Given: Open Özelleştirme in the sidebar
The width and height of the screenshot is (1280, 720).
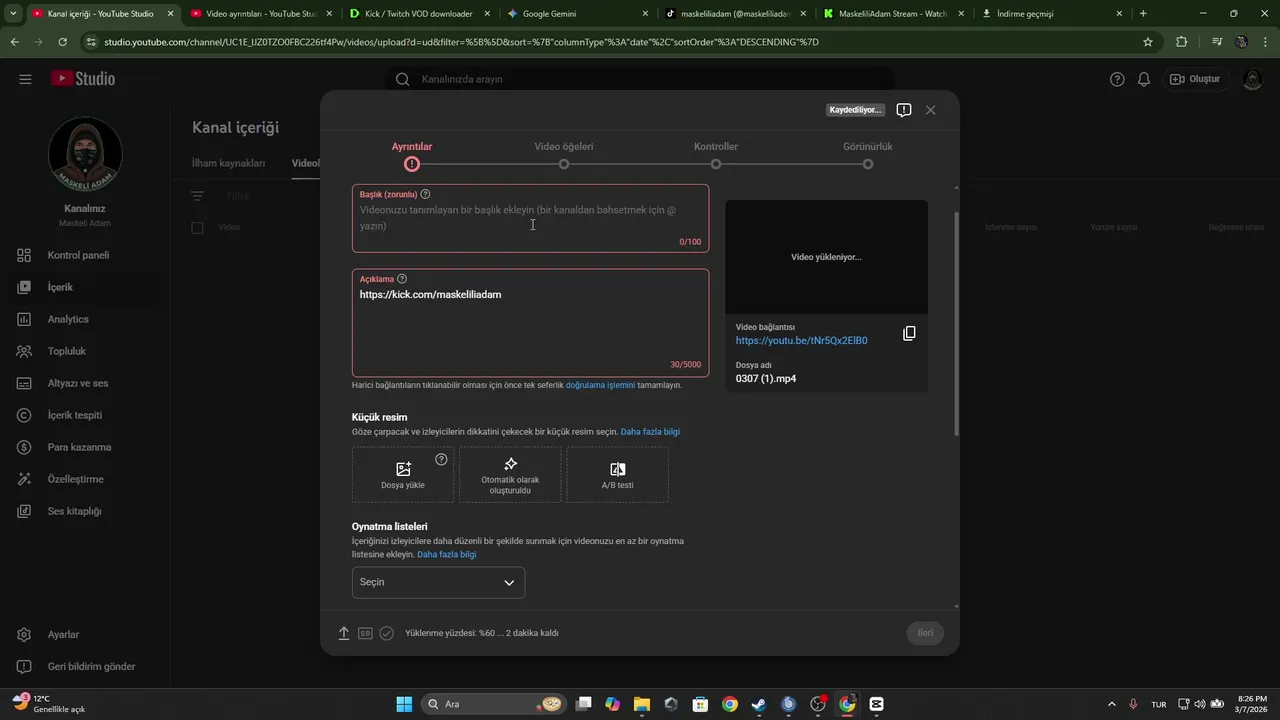Looking at the screenshot, I should (x=84, y=479).
